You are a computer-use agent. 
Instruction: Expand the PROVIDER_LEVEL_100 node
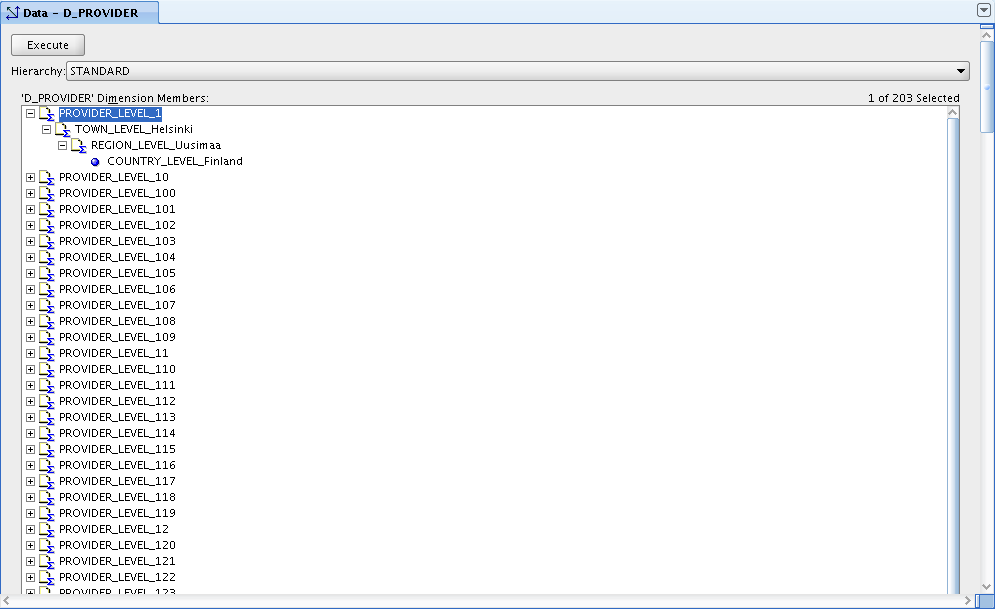click(30, 193)
